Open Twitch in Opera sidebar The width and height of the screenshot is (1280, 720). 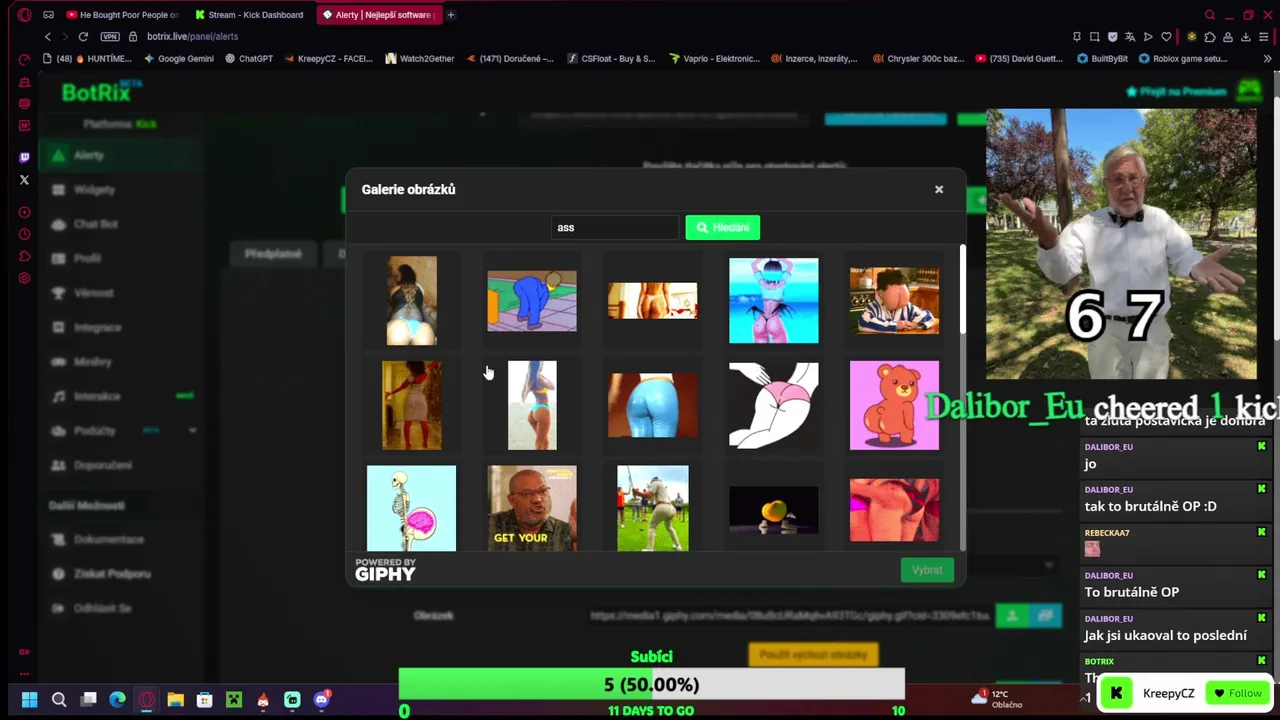tap(24, 157)
